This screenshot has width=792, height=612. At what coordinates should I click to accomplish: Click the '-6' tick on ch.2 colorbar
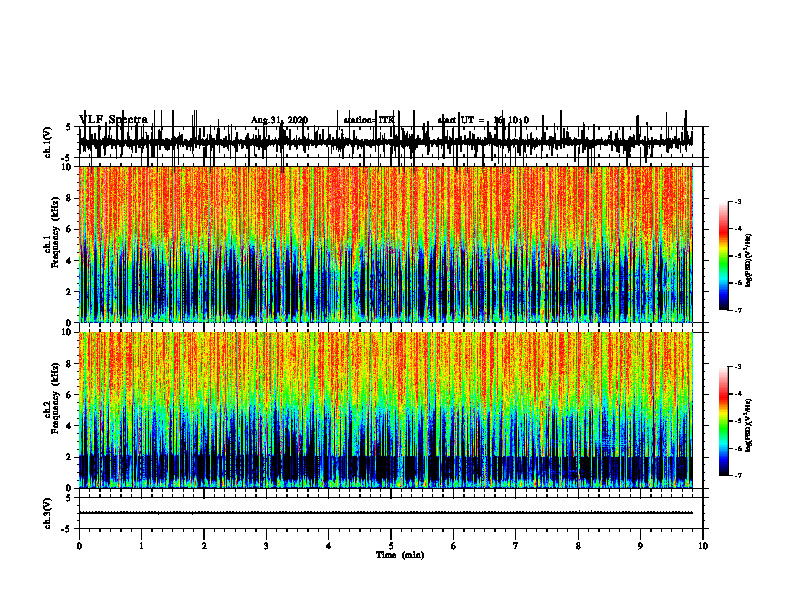pyautogui.click(x=738, y=448)
